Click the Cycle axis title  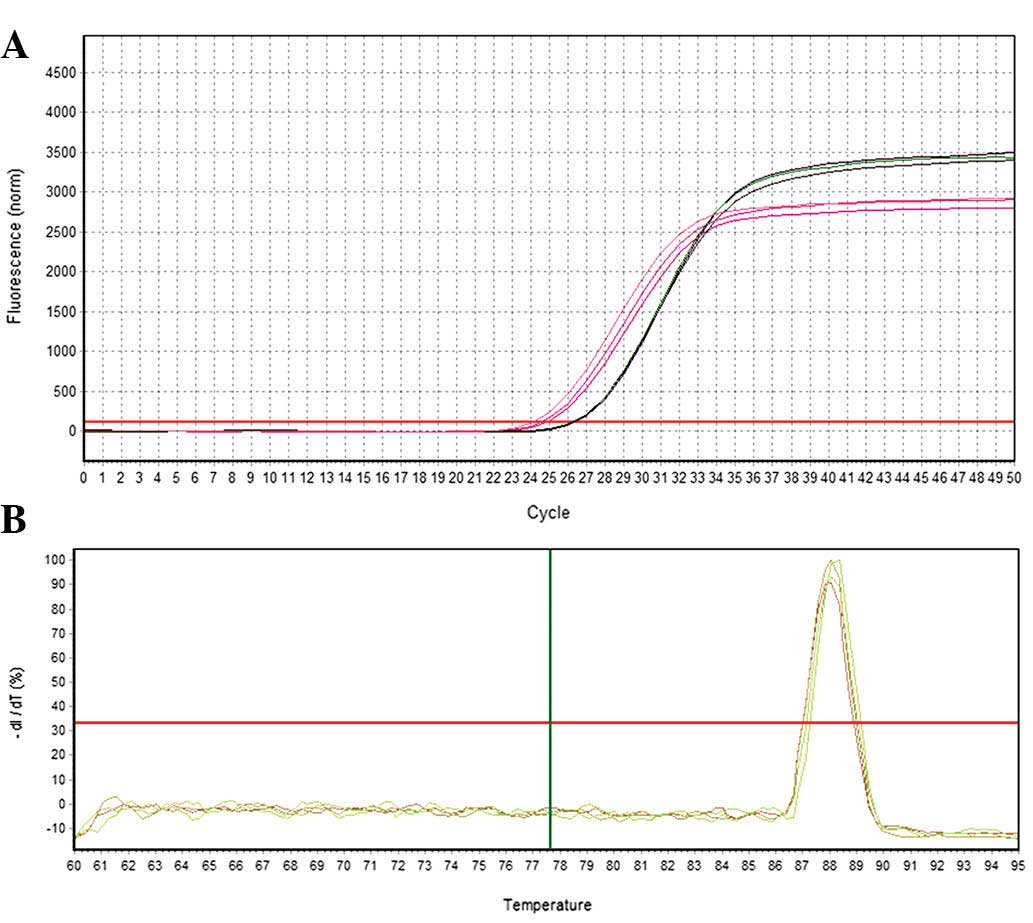pos(548,513)
